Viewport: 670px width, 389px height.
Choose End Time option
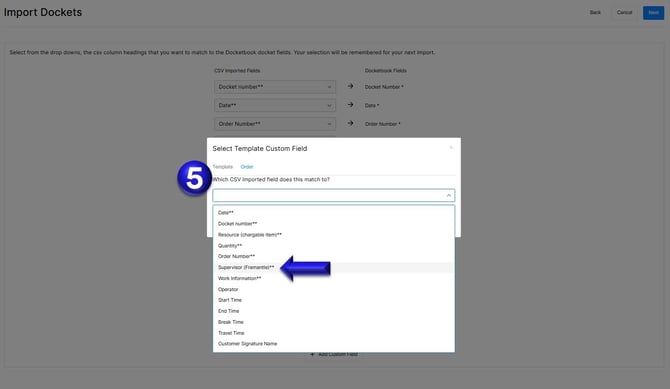point(334,311)
